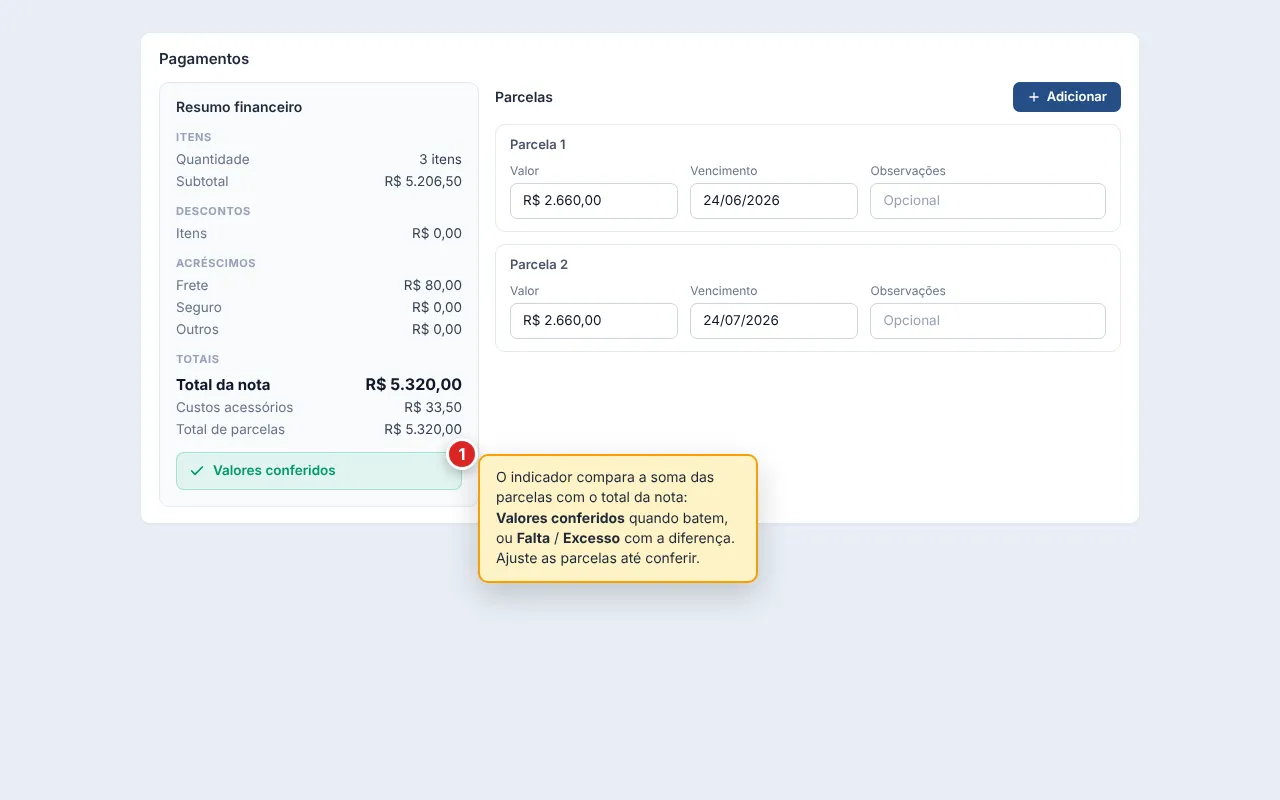Edit the Parcela 1 Vencimento date
The width and height of the screenshot is (1280, 800).
click(x=774, y=201)
